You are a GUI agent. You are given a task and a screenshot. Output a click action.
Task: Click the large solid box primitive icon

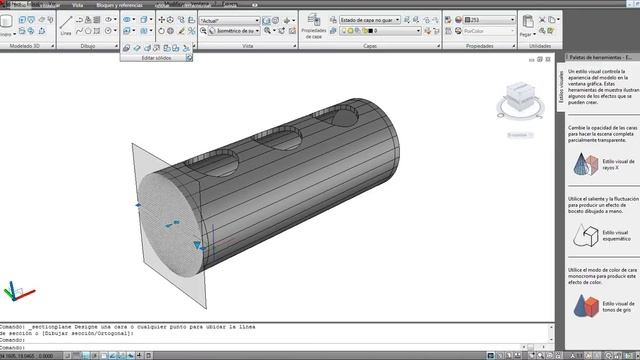point(6,21)
